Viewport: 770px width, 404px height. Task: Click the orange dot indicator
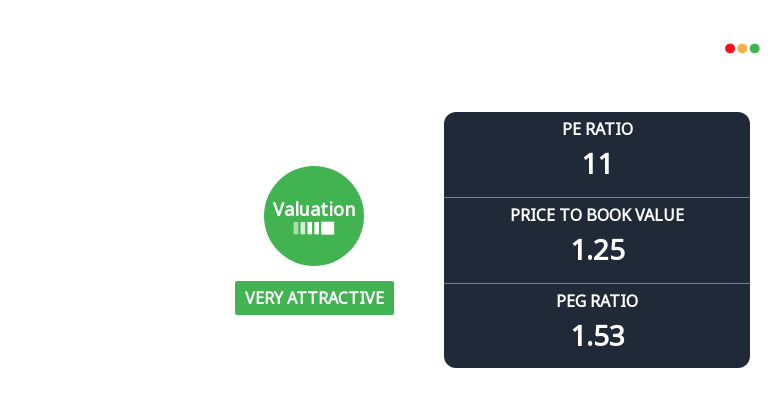[742, 48]
